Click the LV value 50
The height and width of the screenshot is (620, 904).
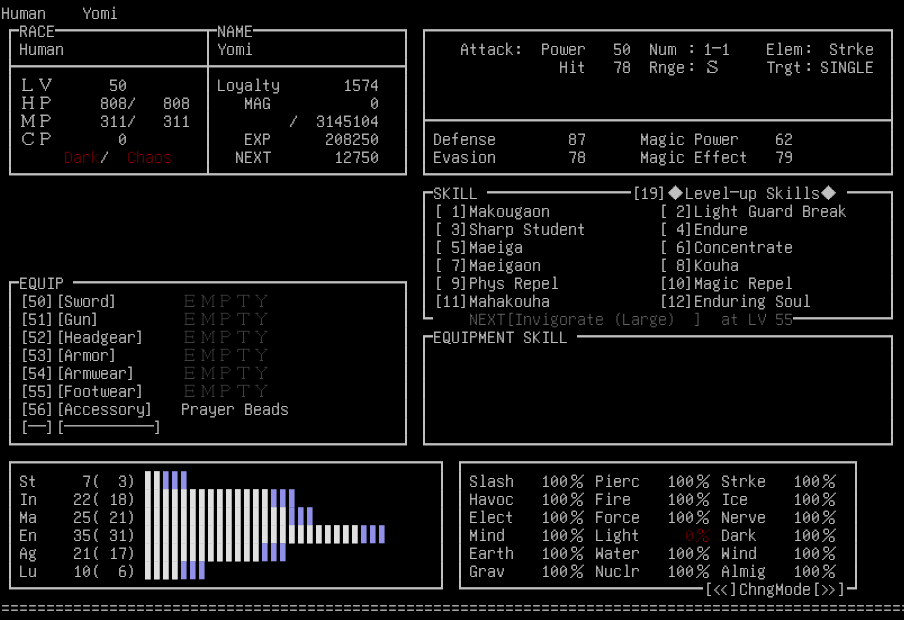[x=118, y=85]
